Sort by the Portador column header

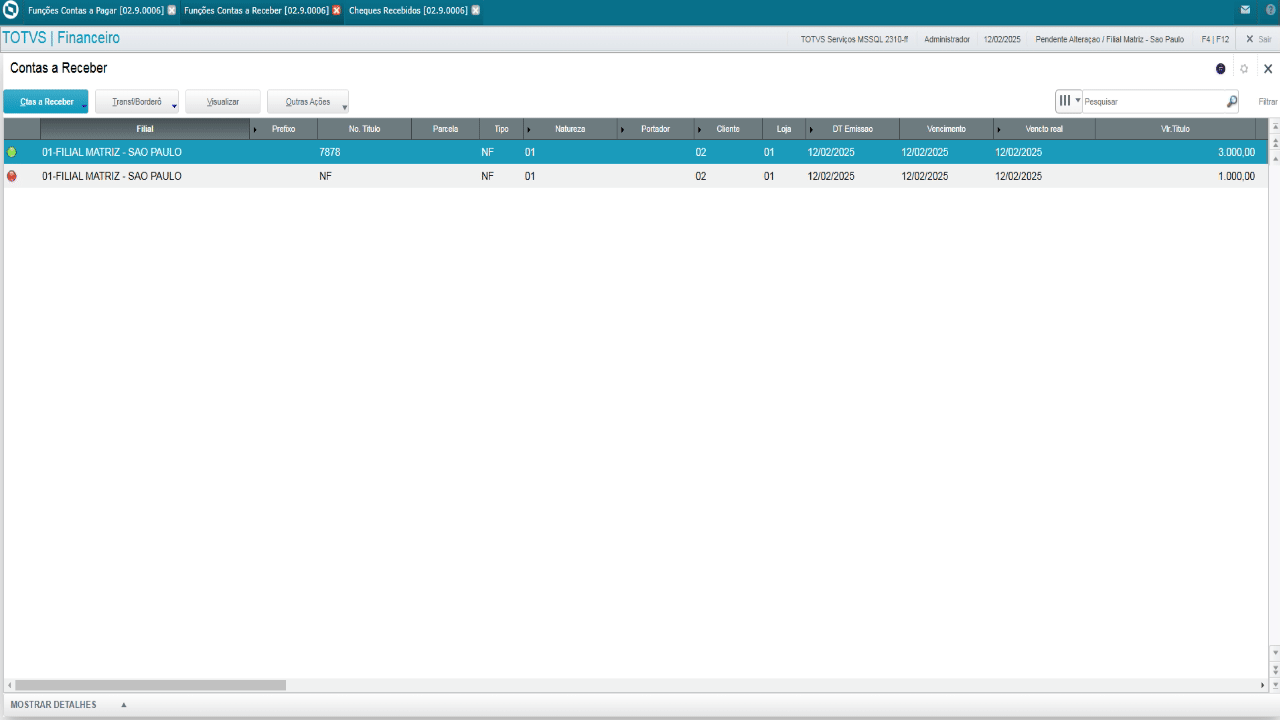pyautogui.click(x=655, y=129)
